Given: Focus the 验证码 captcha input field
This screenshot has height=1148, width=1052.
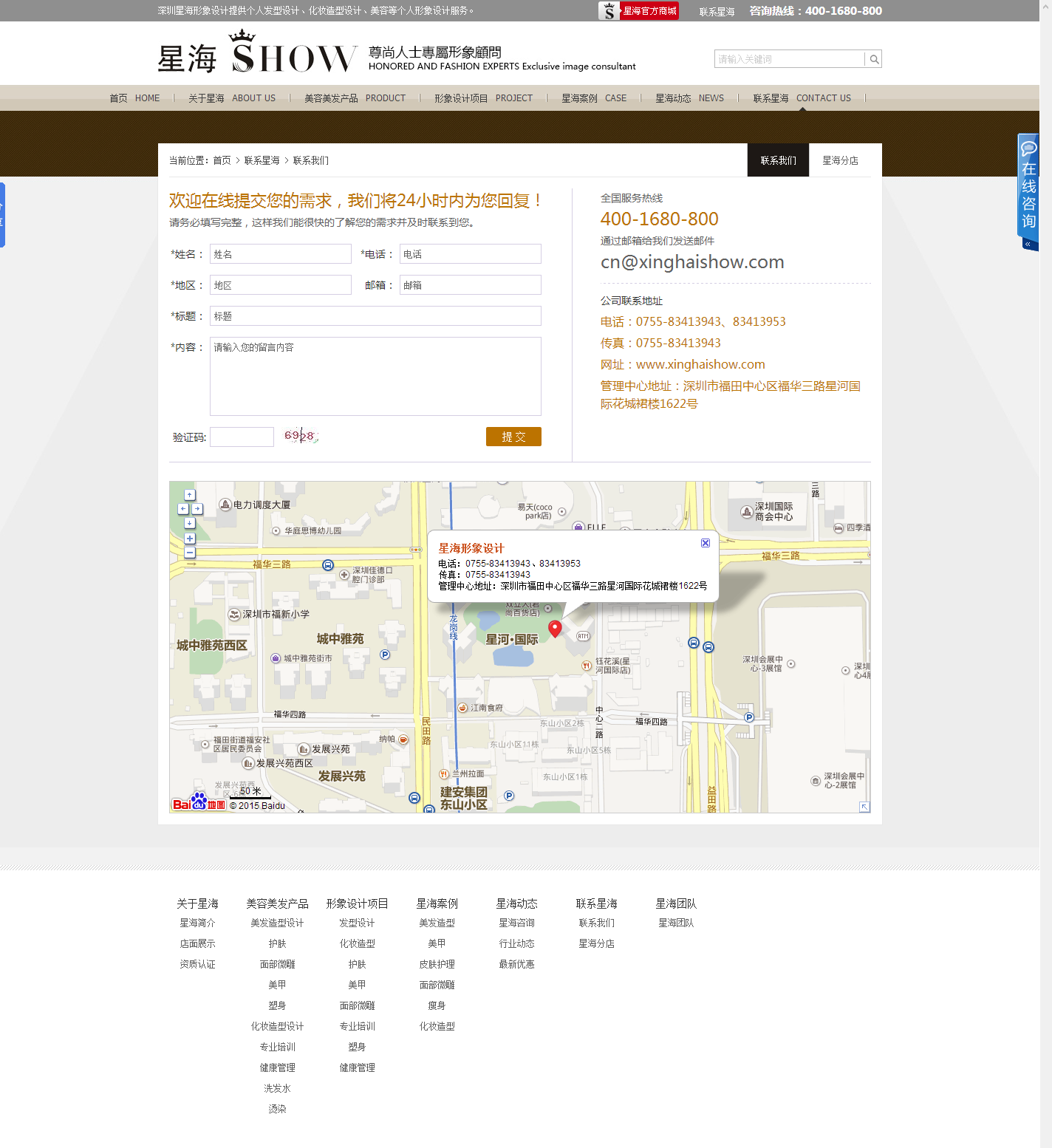Looking at the screenshot, I should coord(242,437).
